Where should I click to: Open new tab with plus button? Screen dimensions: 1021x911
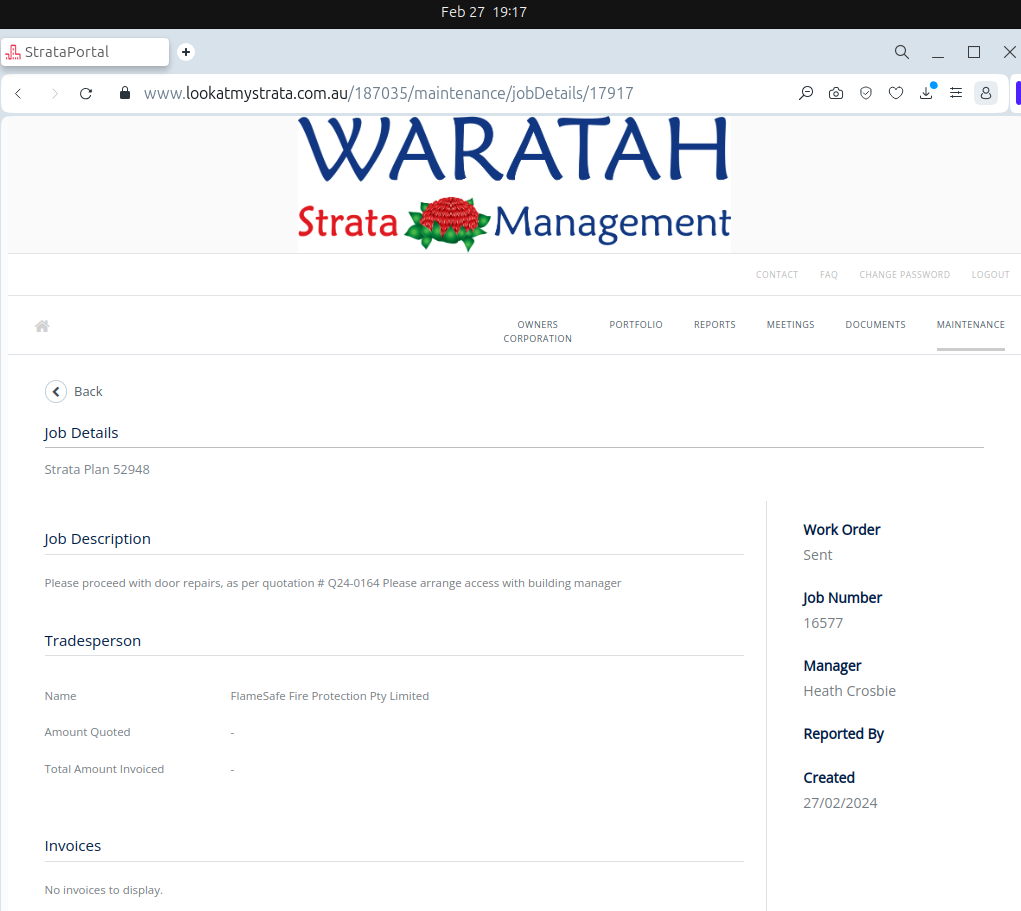click(186, 52)
